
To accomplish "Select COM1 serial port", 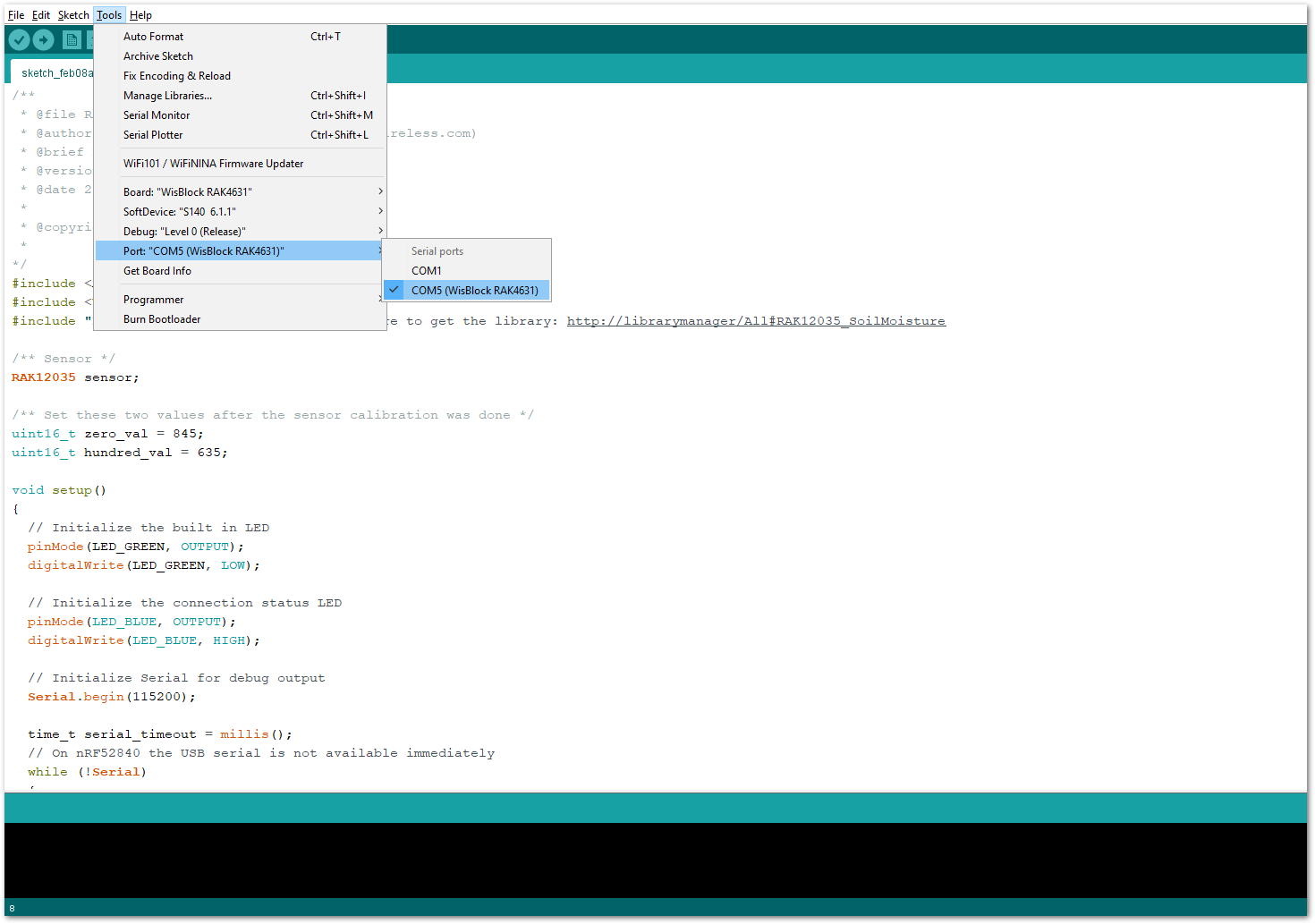I will pos(467,271).
